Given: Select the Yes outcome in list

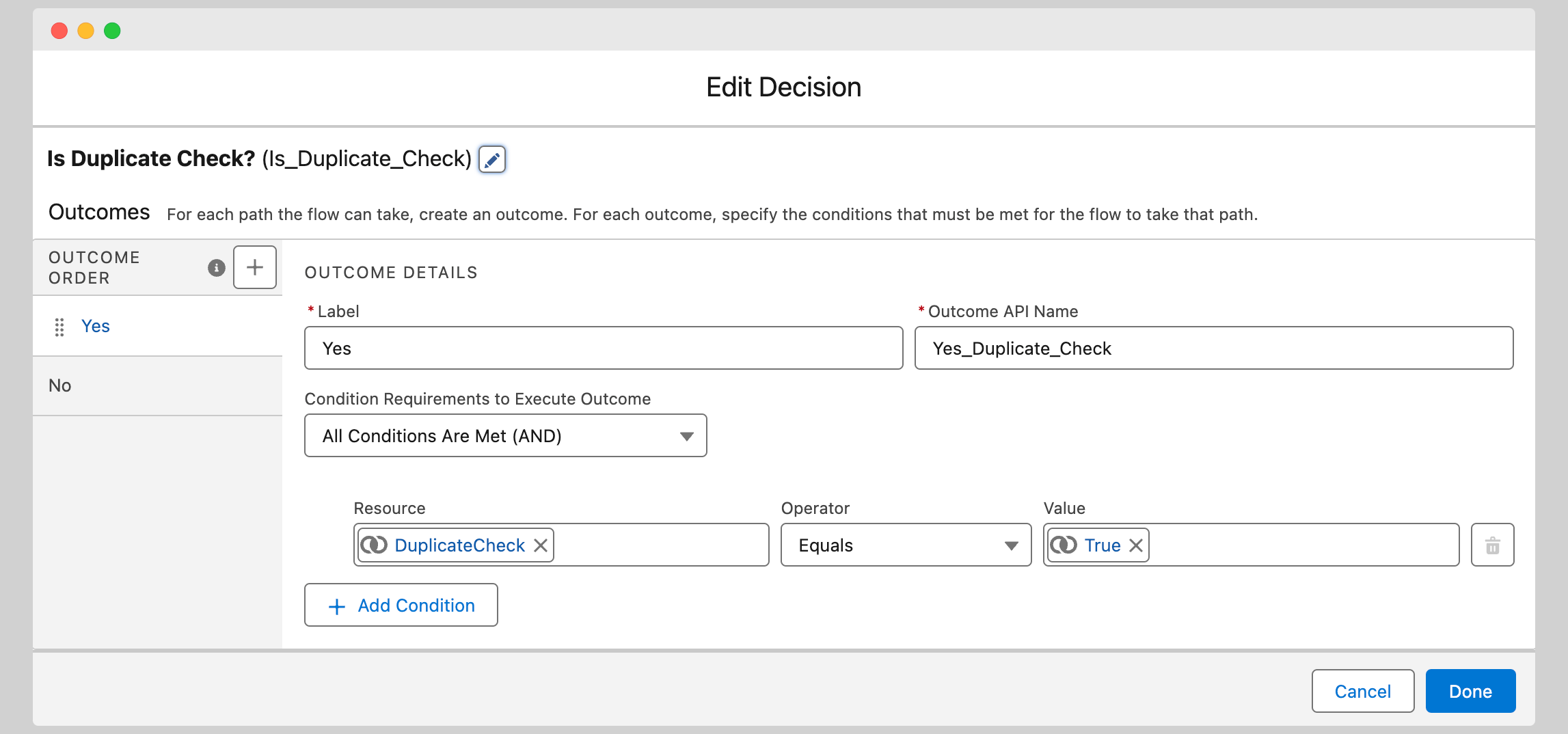Looking at the screenshot, I should click(x=96, y=327).
